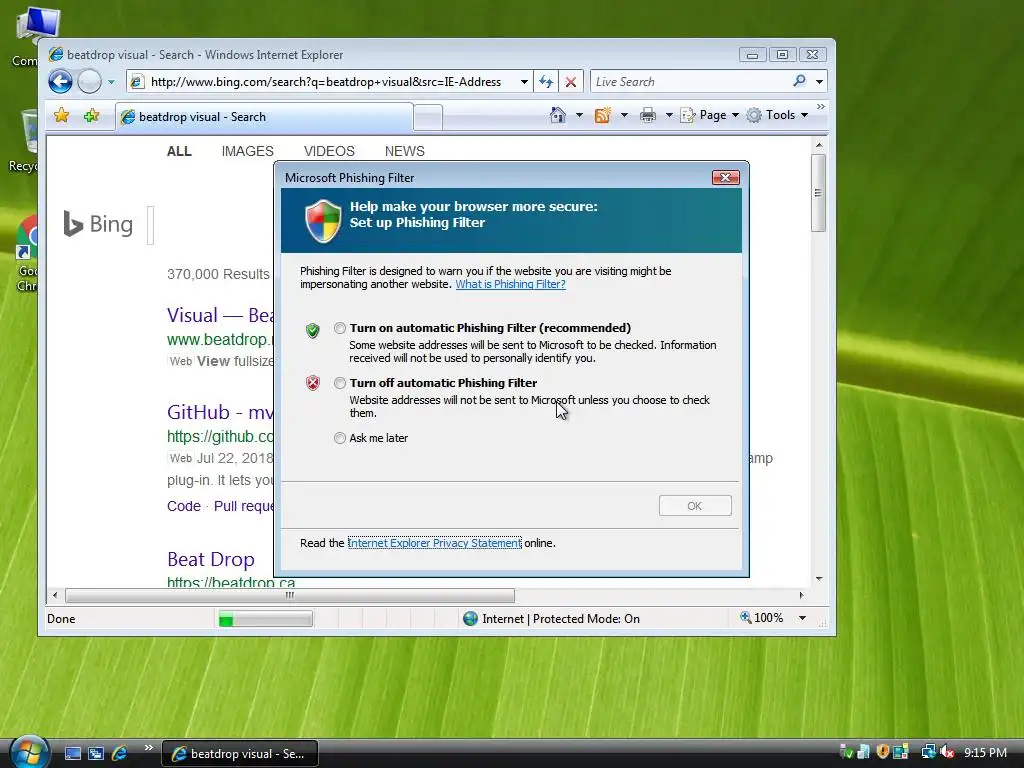Select the 'Ask me later' radio button

[x=340, y=438]
